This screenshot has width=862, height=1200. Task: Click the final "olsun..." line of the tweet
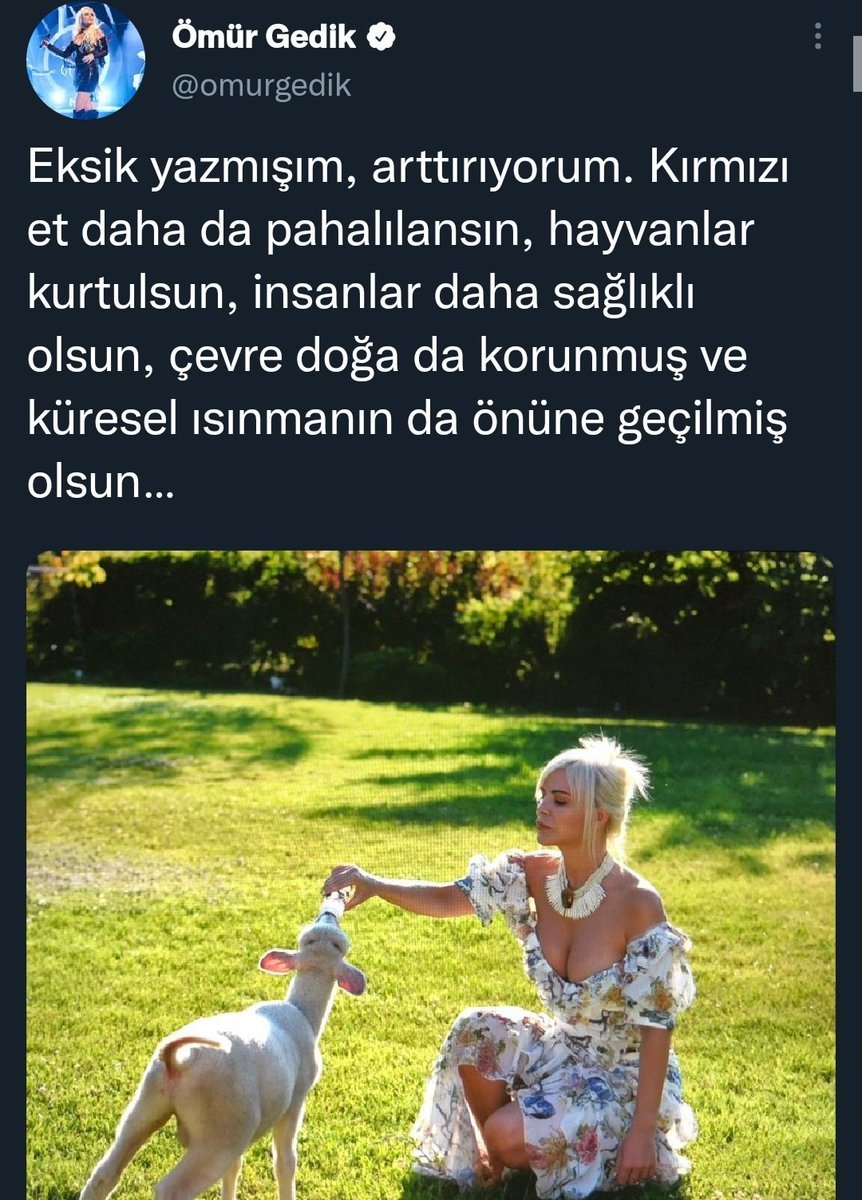pyautogui.click(x=100, y=482)
